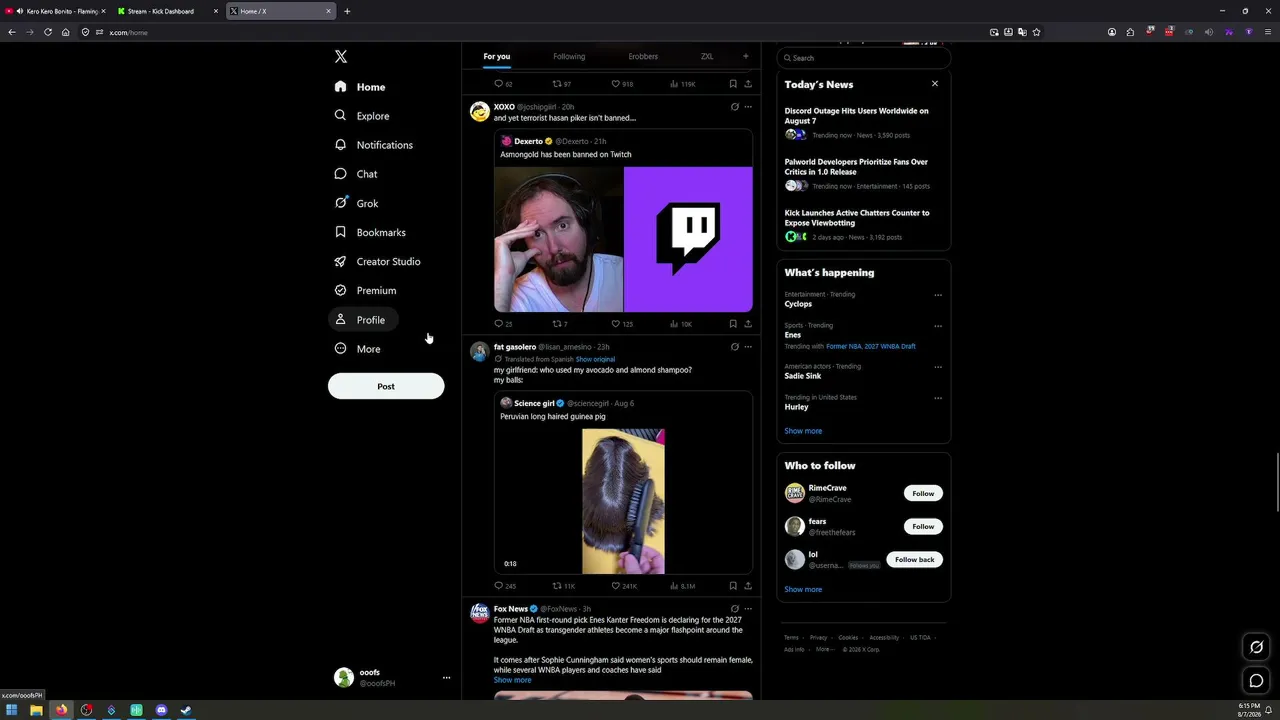Screen dimensions: 1280x720
Task: Open fat gasolero post's more options
Action: (748, 347)
